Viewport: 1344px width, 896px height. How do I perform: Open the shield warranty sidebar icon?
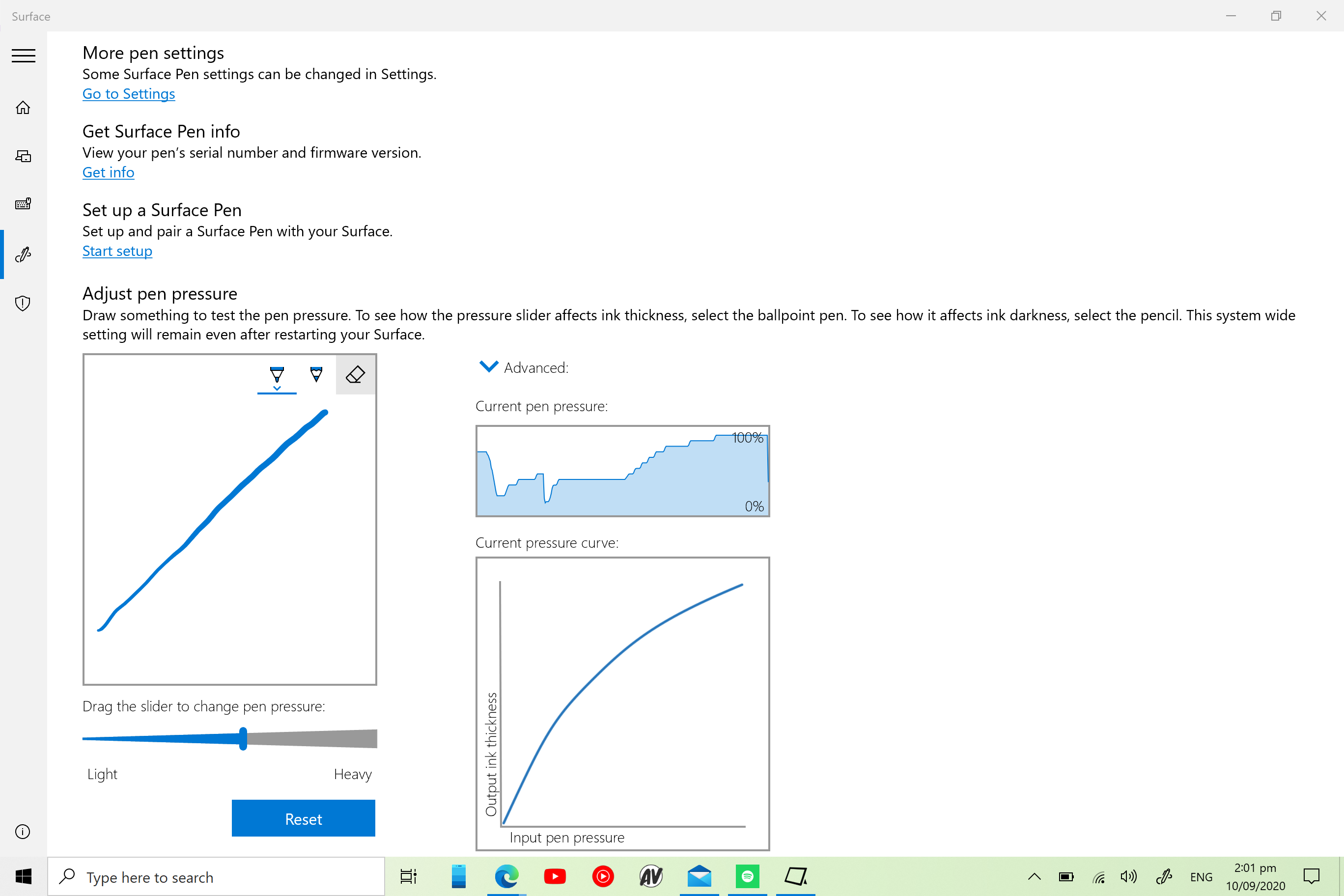click(x=23, y=303)
